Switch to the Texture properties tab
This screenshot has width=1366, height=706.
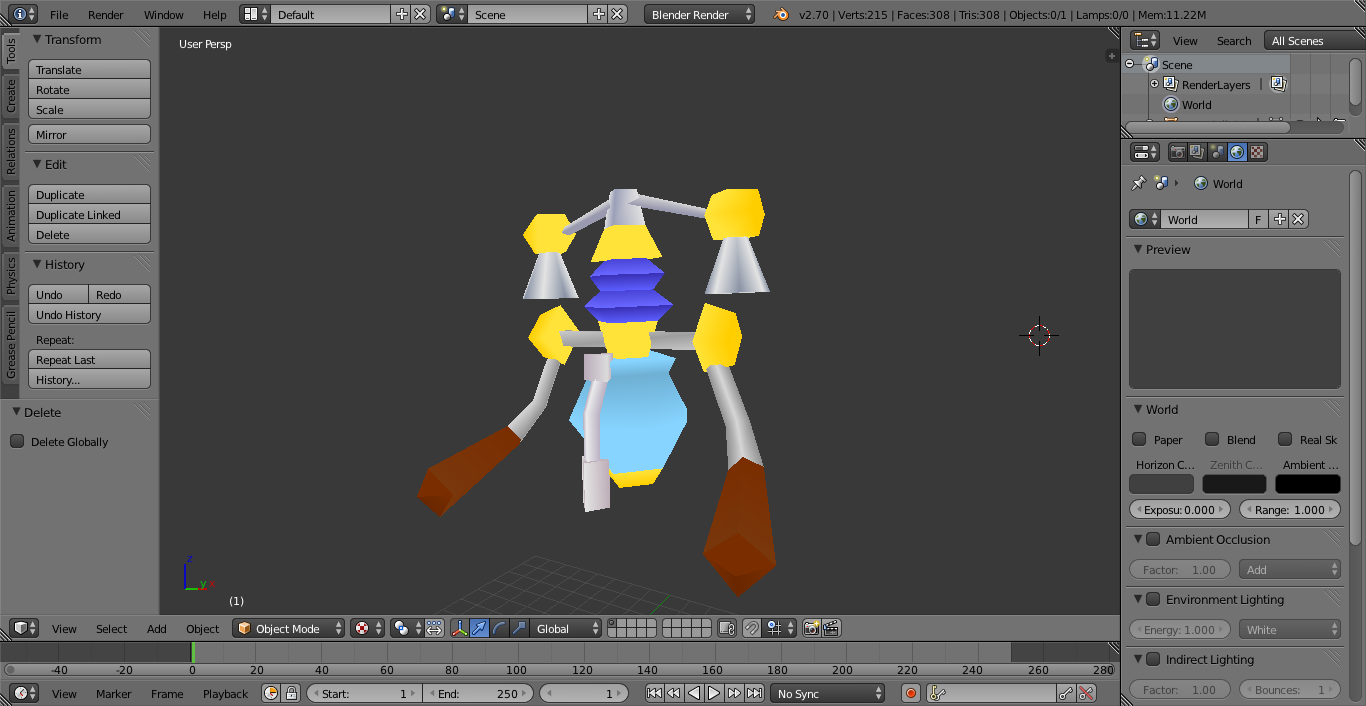click(x=1257, y=152)
